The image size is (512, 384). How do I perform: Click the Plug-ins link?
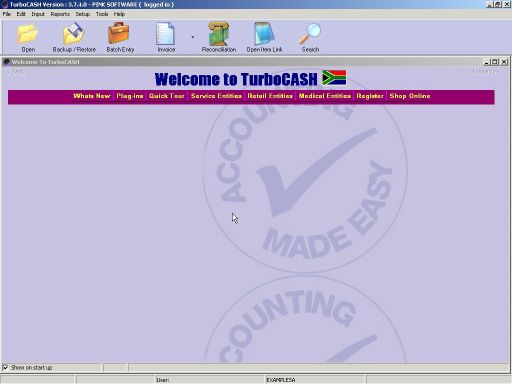130,96
